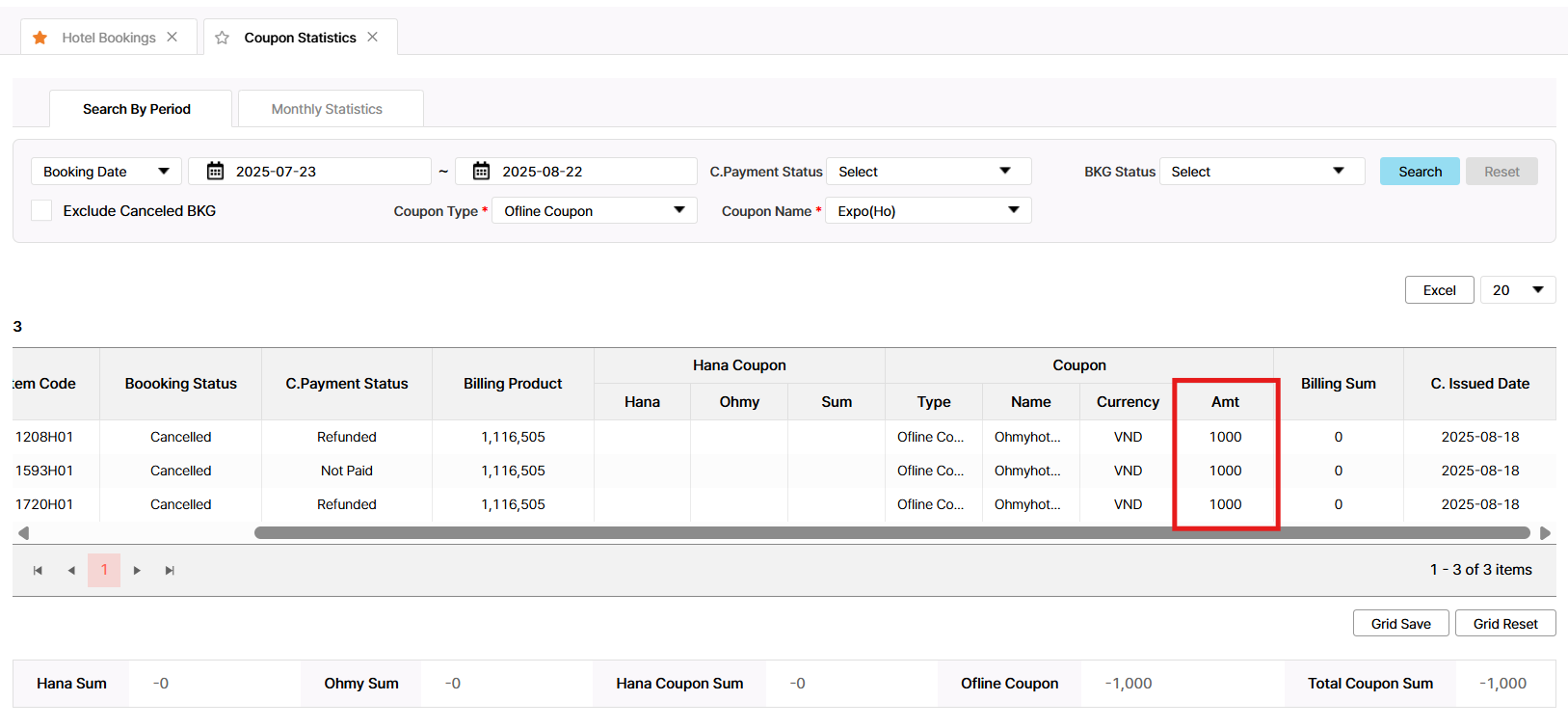The height and width of the screenshot is (728, 1568).
Task: Click the horizontal scrollbar of the grid
Action: pos(891,533)
